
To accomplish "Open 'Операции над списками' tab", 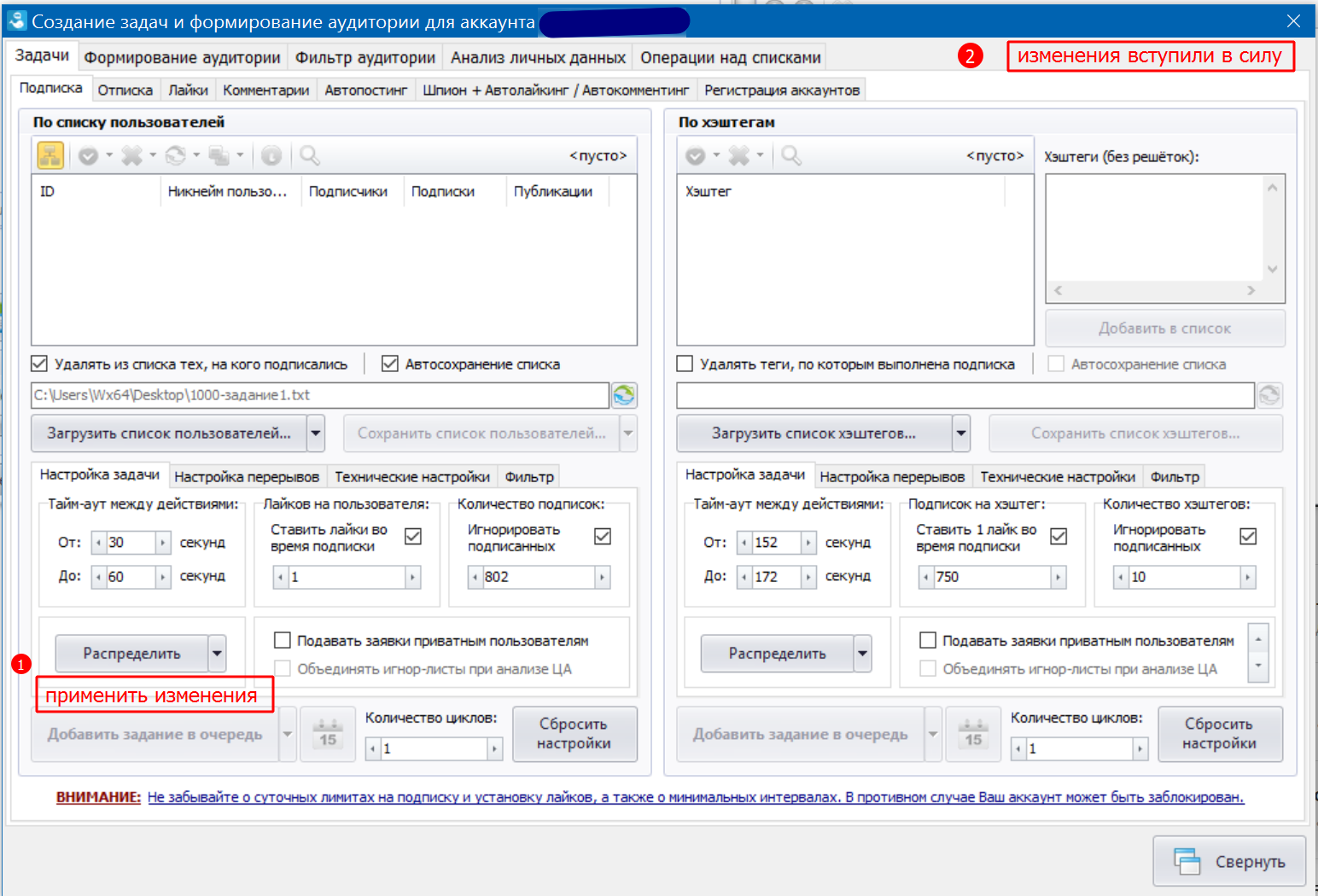I will [731, 57].
